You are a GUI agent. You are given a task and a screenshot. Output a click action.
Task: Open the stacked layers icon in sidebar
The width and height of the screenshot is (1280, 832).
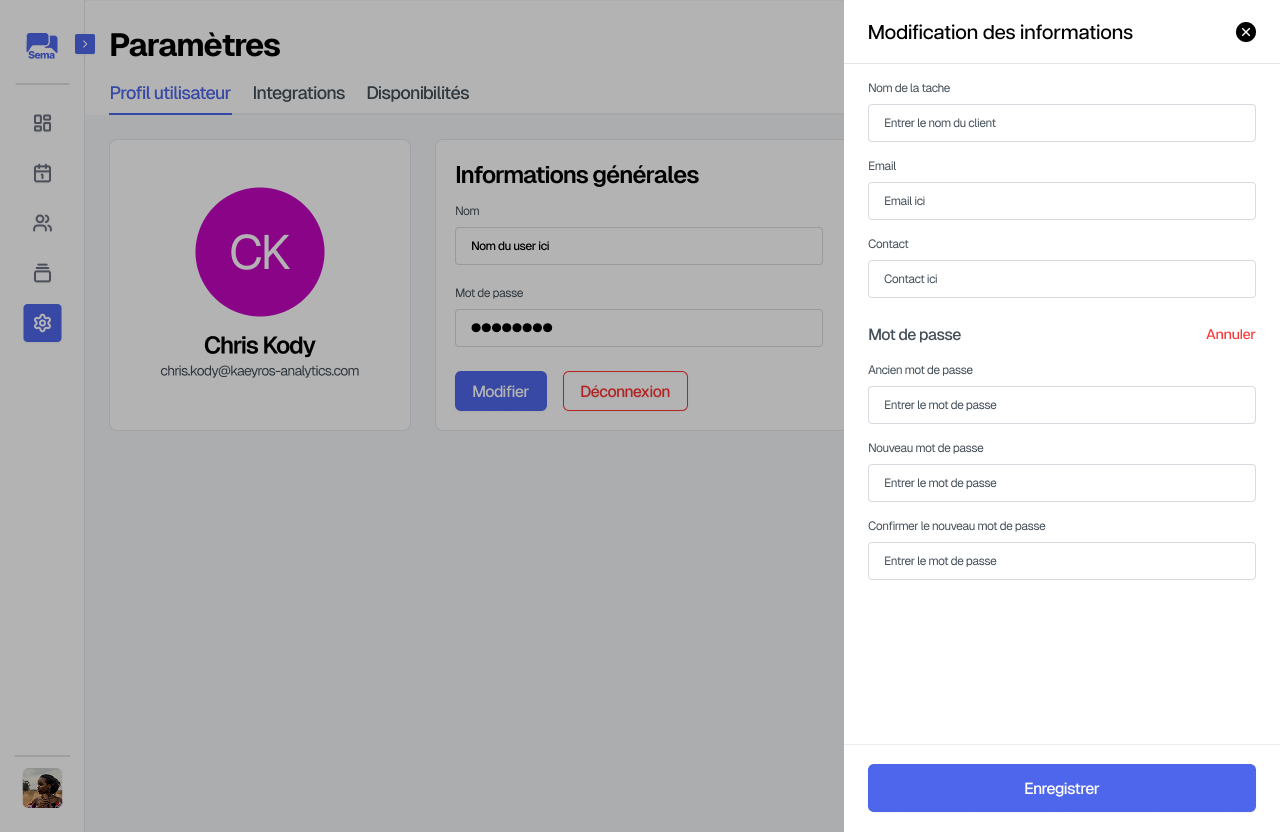(x=42, y=273)
